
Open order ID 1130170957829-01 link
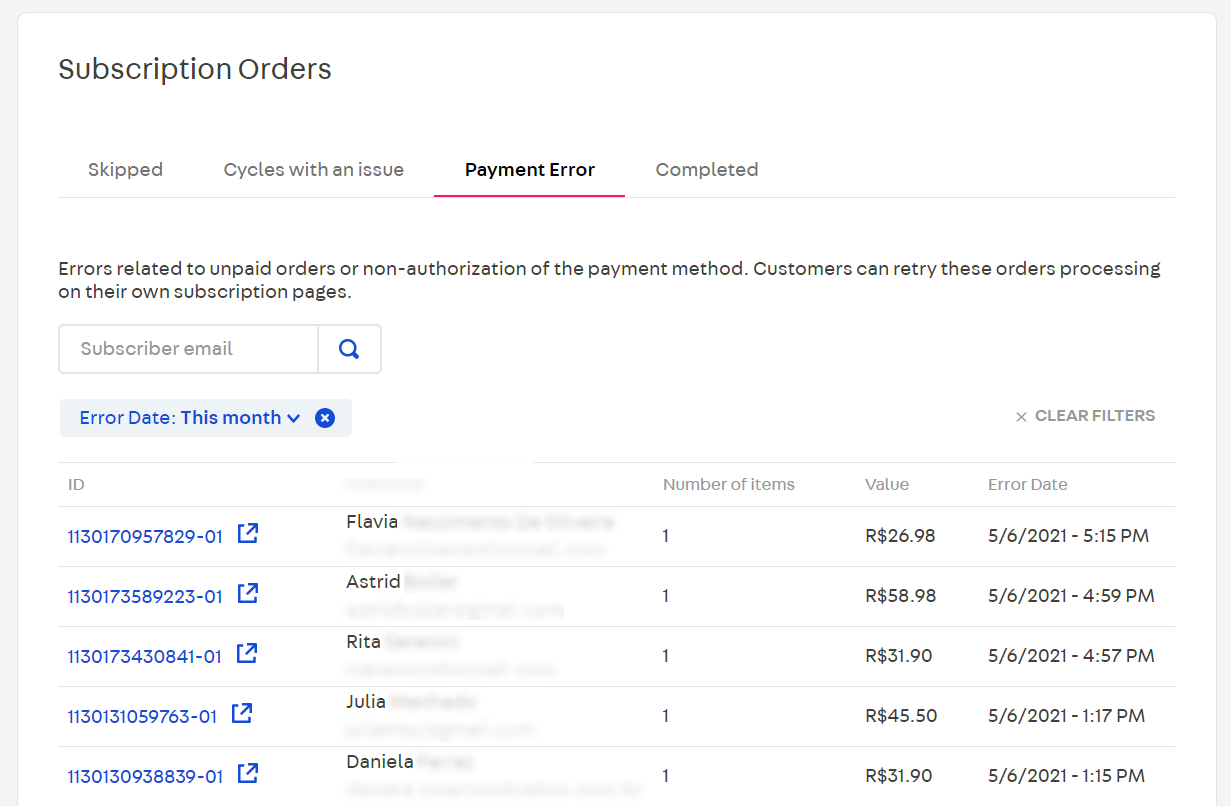coord(145,537)
